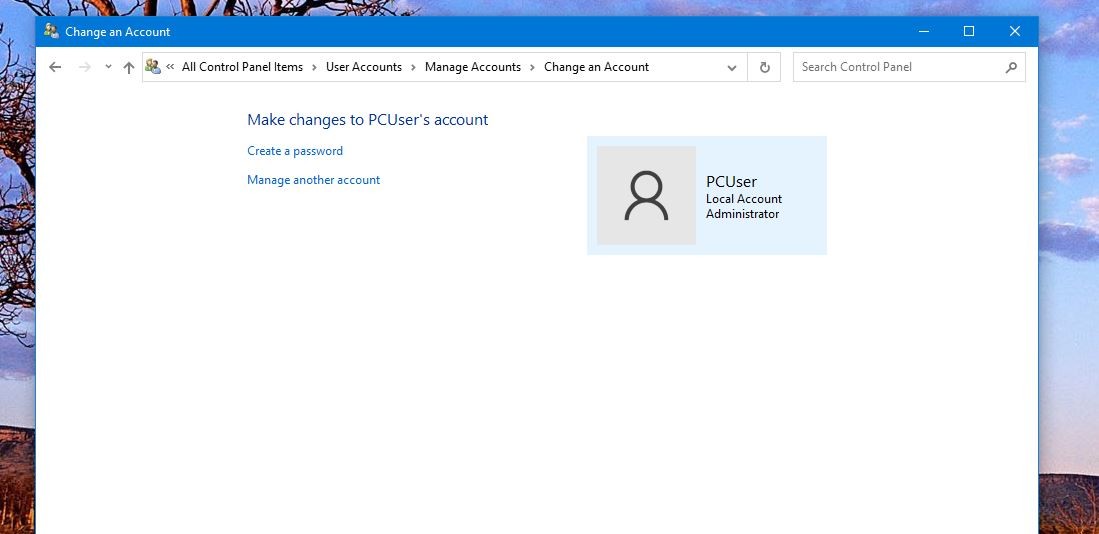1099x534 pixels.
Task: Open the address bar history dropdown
Action: coord(732,68)
